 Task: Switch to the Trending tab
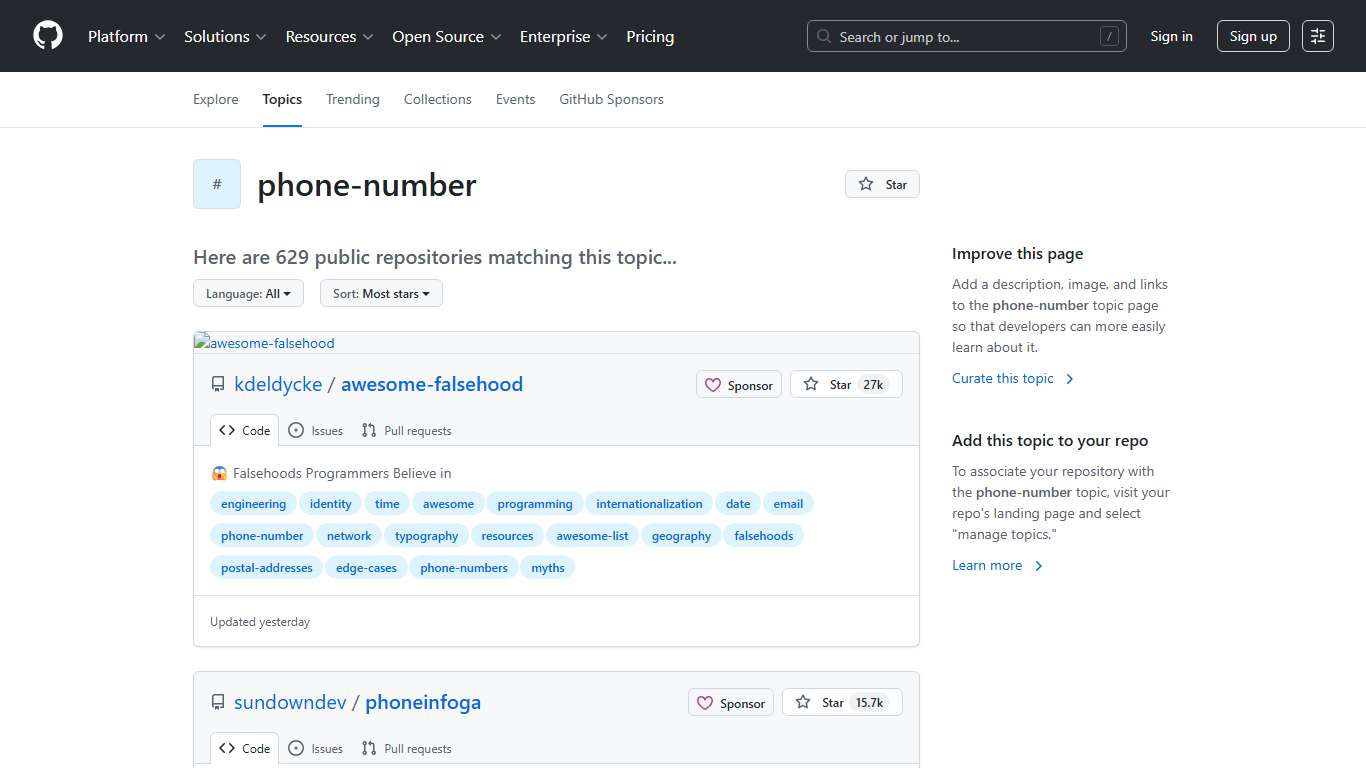(x=352, y=99)
